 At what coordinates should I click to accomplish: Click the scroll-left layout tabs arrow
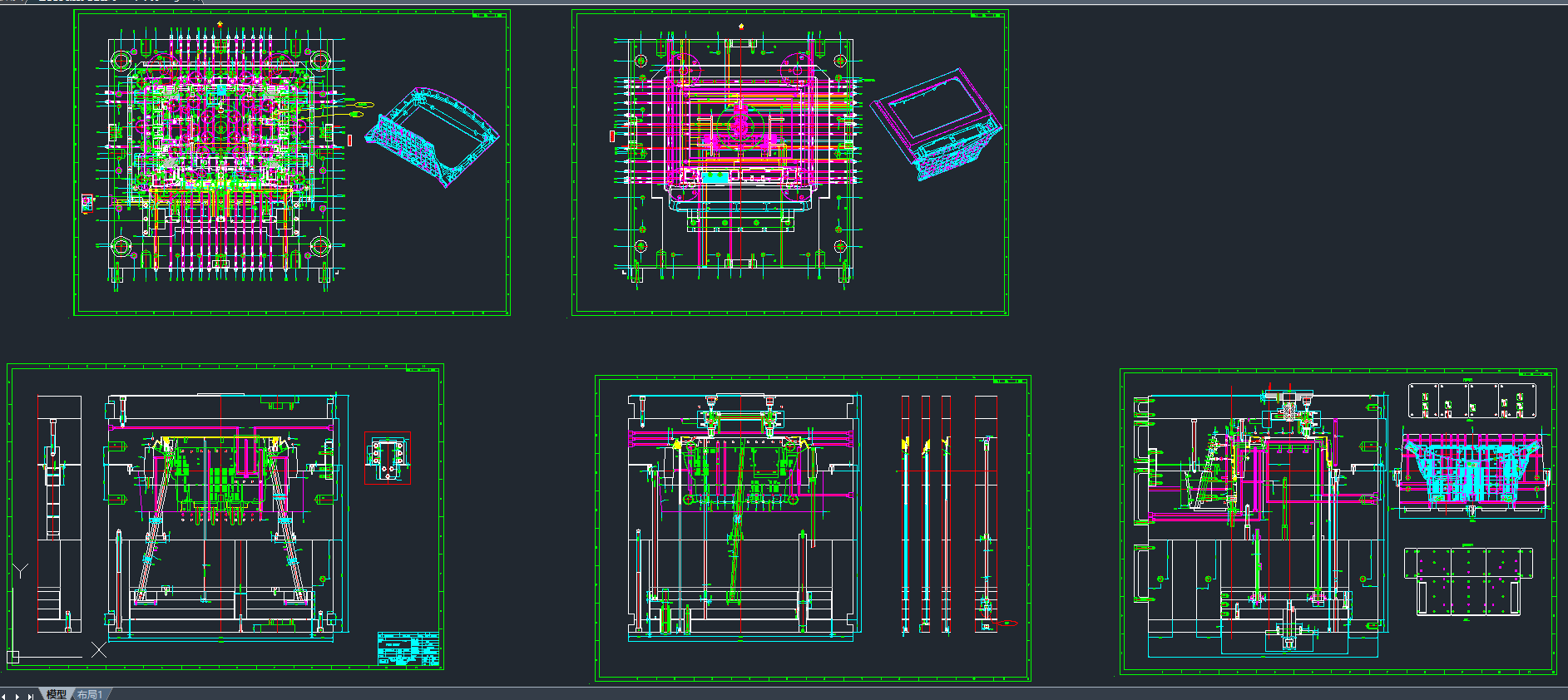tap(4, 695)
